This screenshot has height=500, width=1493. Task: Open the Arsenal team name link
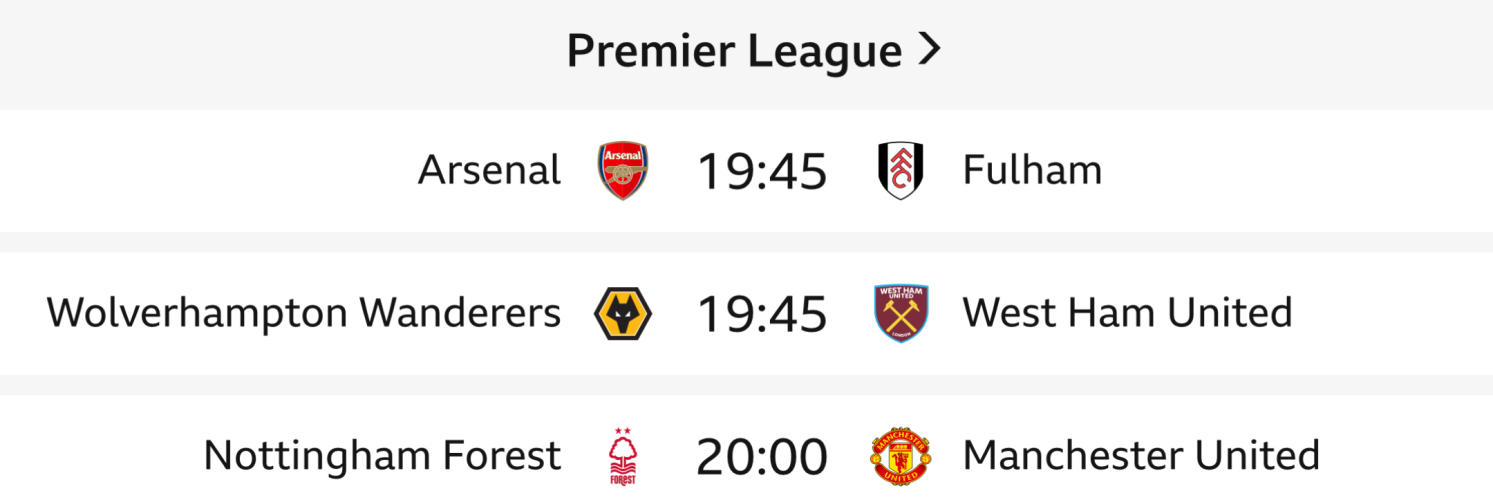pos(489,171)
